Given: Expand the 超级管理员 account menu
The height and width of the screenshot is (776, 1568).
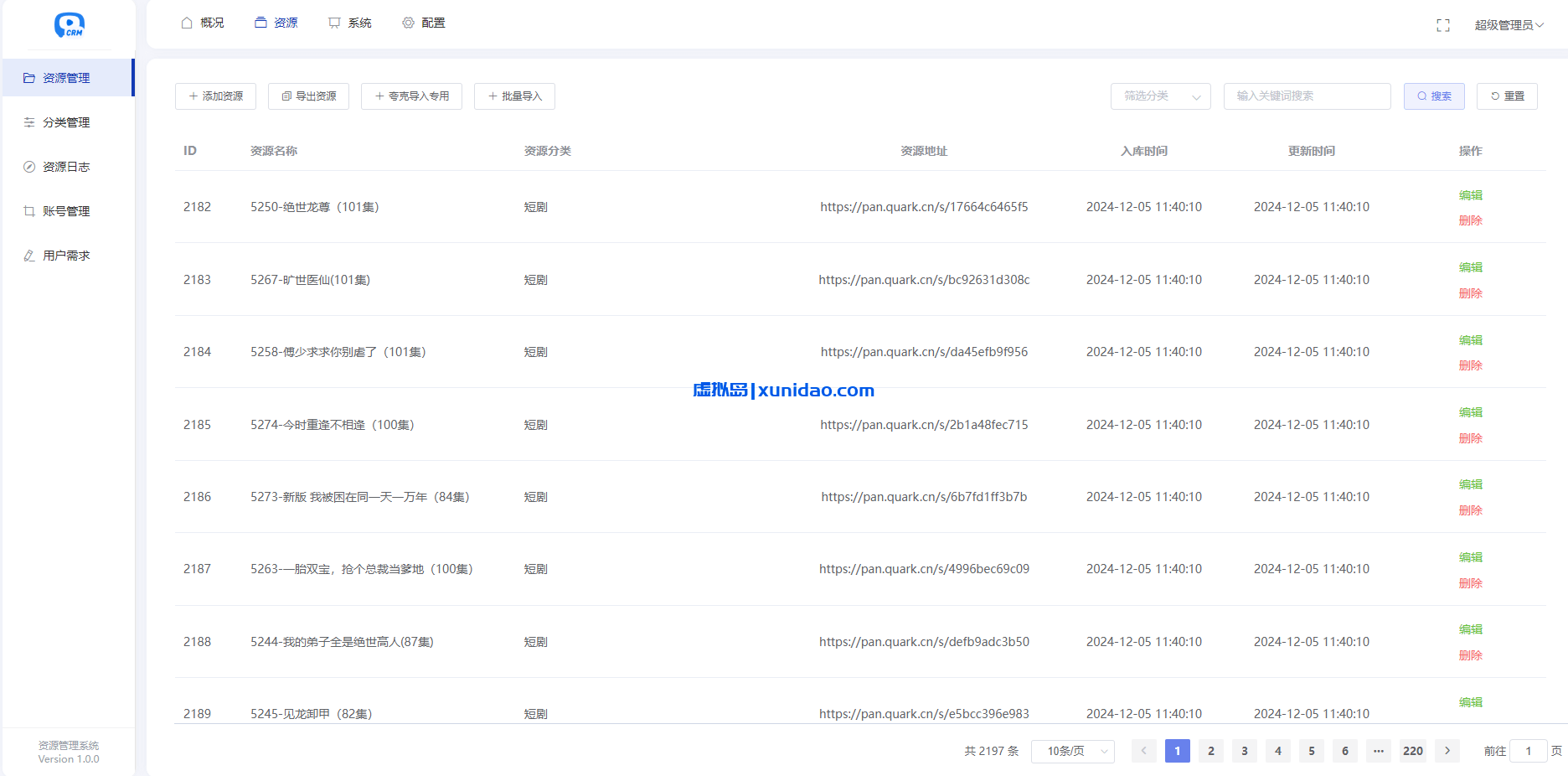Looking at the screenshot, I should (x=1510, y=24).
